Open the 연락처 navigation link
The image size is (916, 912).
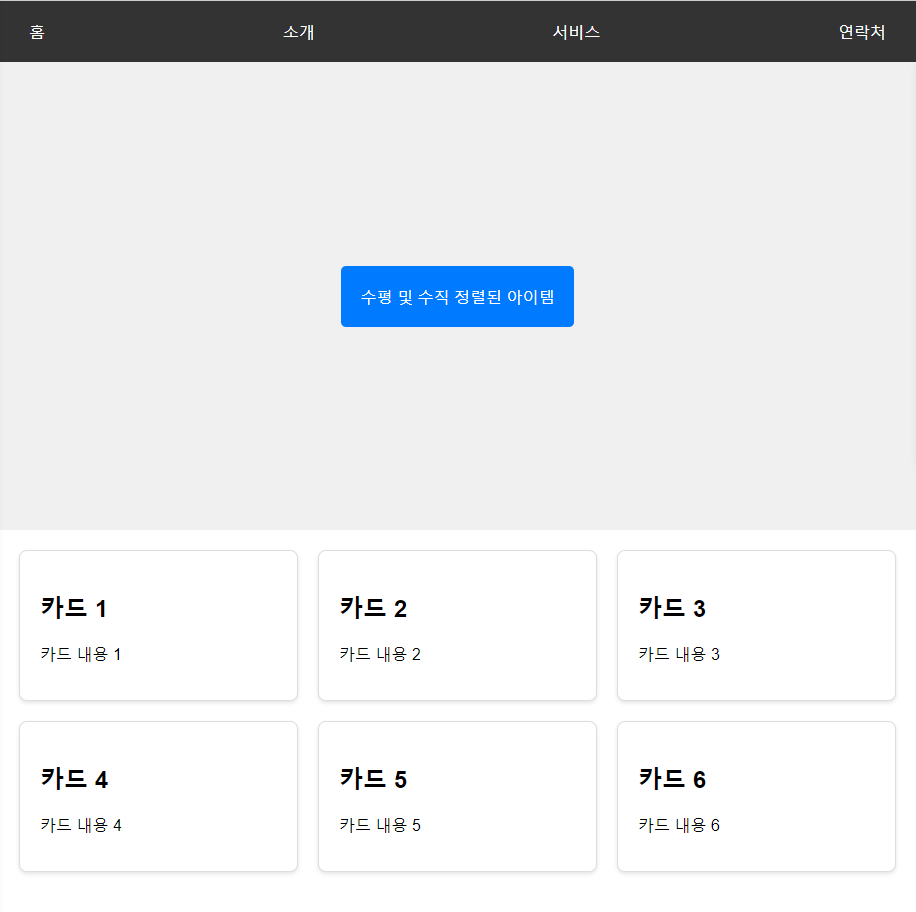click(862, 32)
